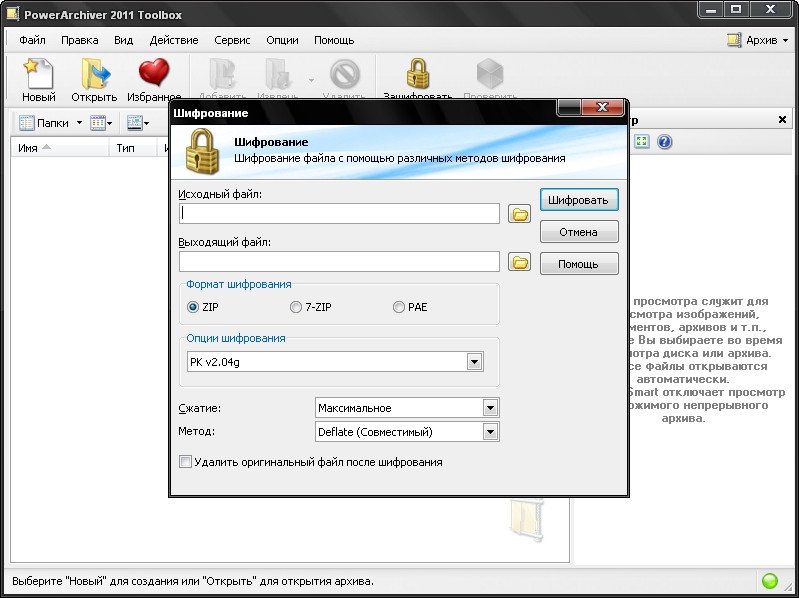Click the Encrypt padlock toolbar icon
The width and height of the screenshot is (799, 598).
point(418,75)
